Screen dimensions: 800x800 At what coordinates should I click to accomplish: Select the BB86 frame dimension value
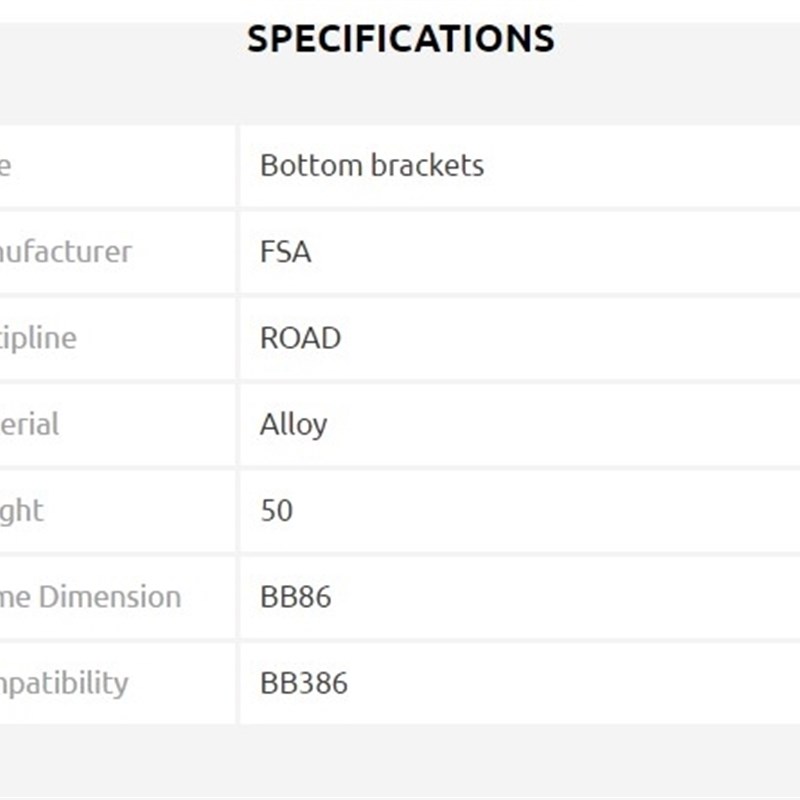click(295, 597)
